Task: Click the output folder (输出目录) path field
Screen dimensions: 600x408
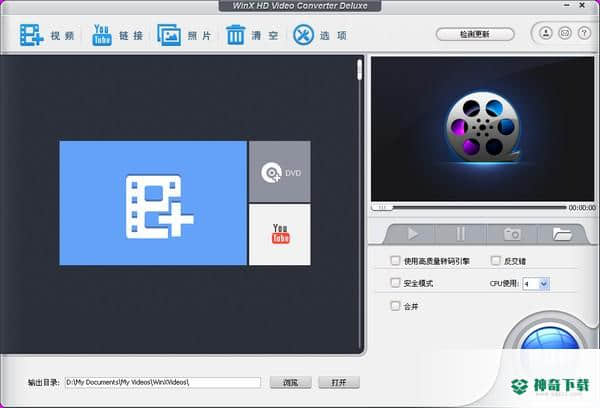Action: point(163,382)
